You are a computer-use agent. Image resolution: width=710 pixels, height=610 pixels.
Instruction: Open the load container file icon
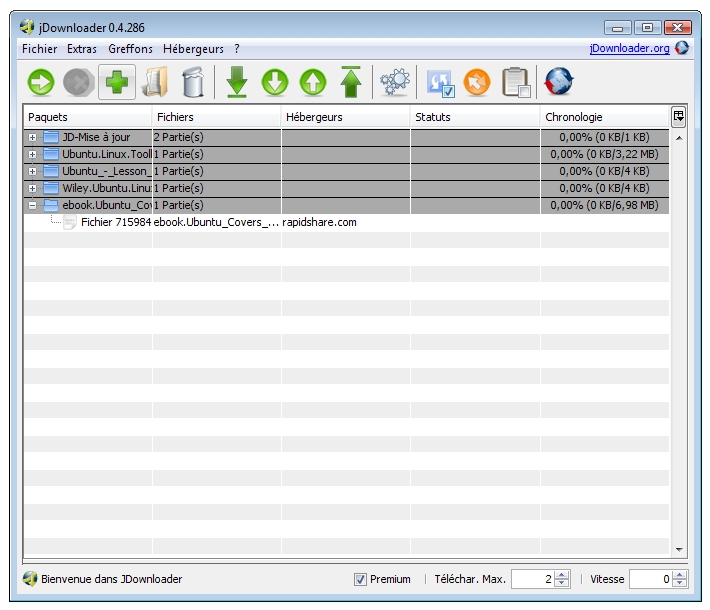tap(155, 82)
